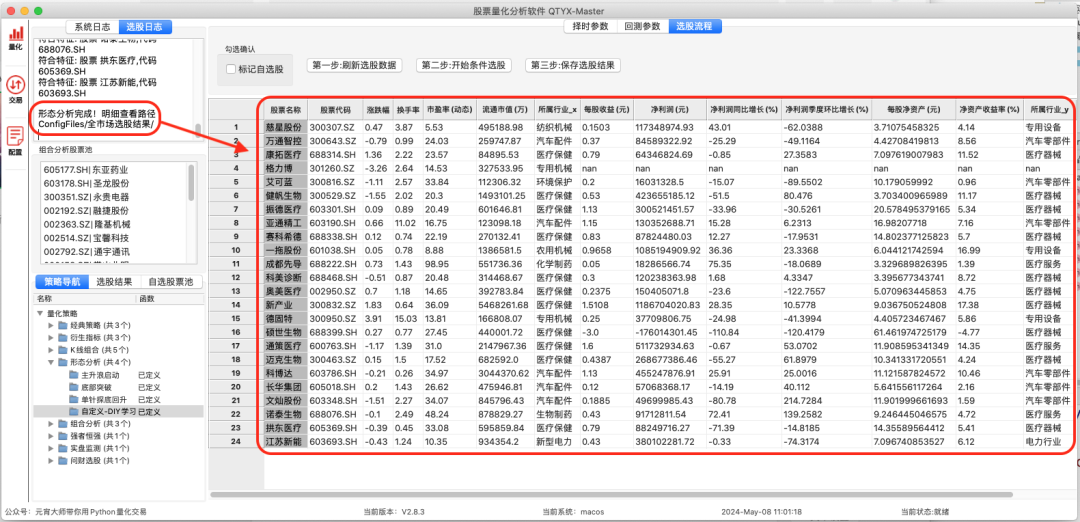The width and height of the screenshot is (1080, 522).
Task: Click 第一步:刷新选股数据 button
Action: (x=354, y=65)
